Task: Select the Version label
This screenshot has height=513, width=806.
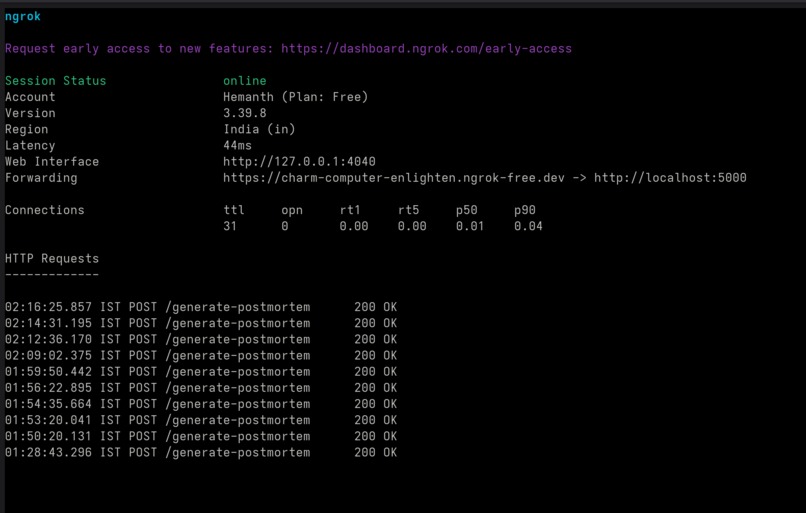Action: click(30, 113)
